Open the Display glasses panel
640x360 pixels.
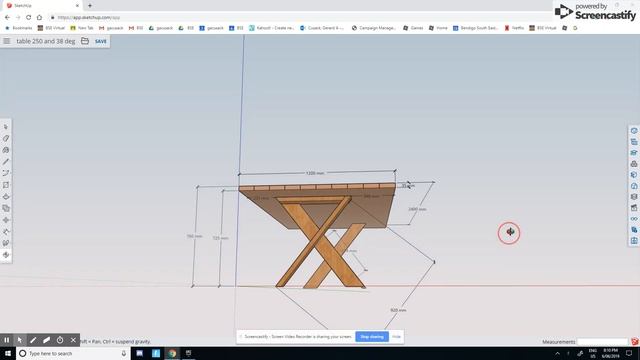(x=634, y=219)
